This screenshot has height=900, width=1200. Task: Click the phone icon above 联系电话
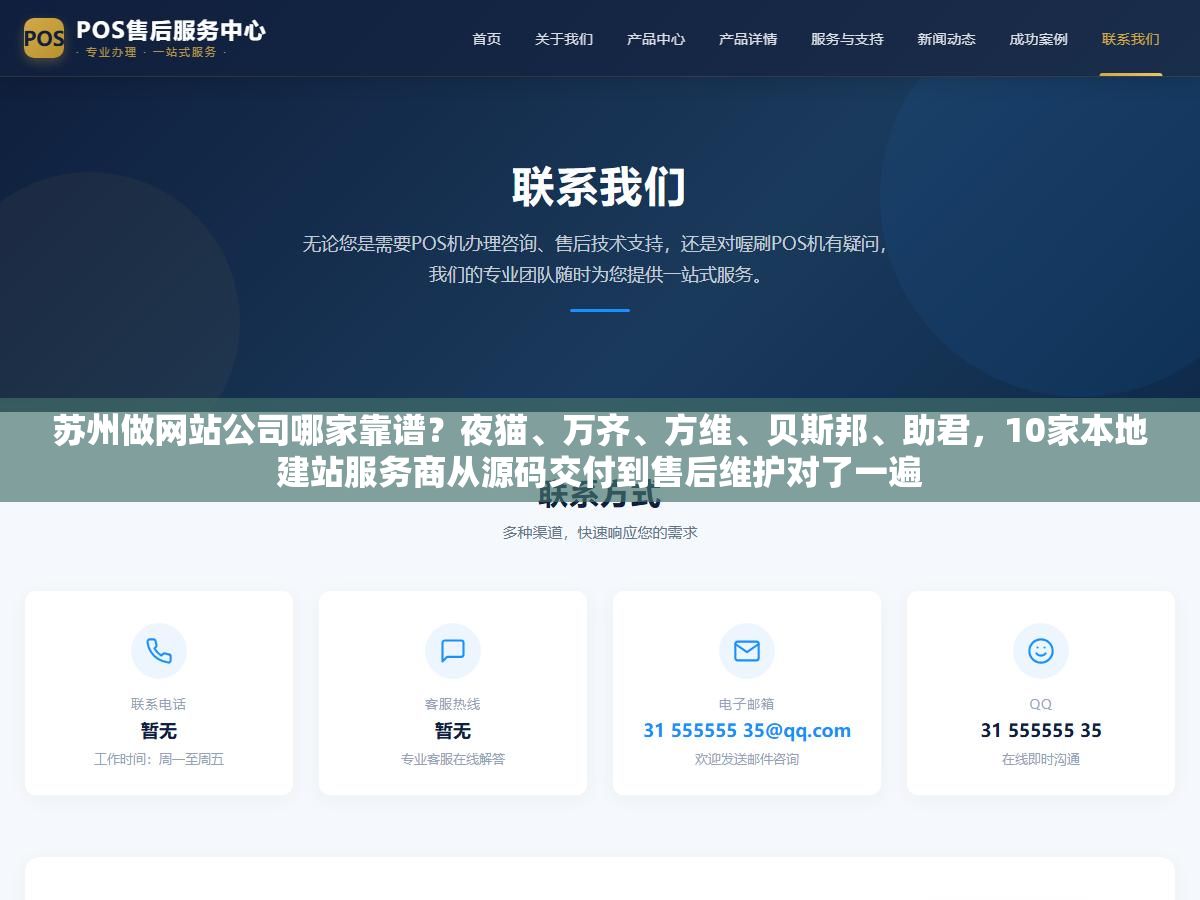tap(159, 651)
